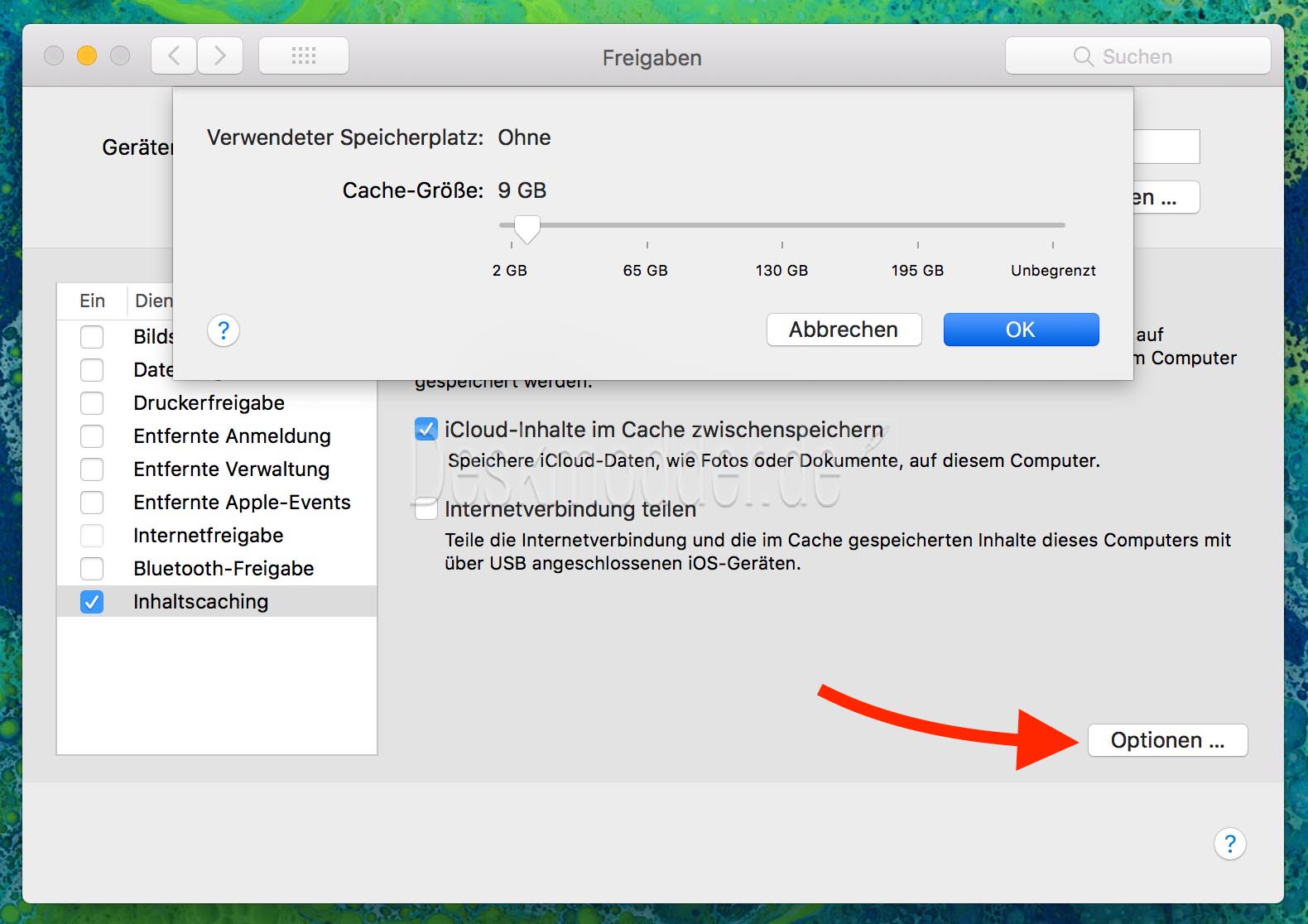Enable the Entfernte Anmeldung checkbox
The height and width of the screenshot is (924, 1308).
92,436
